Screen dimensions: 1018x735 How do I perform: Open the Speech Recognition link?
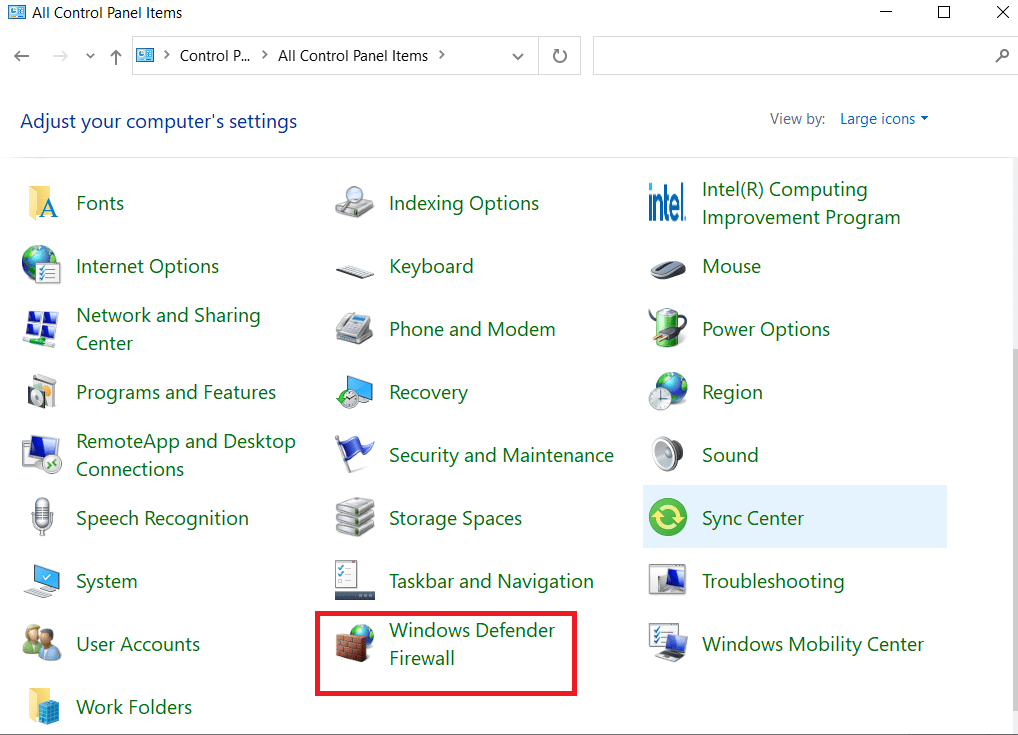[162, 518]
